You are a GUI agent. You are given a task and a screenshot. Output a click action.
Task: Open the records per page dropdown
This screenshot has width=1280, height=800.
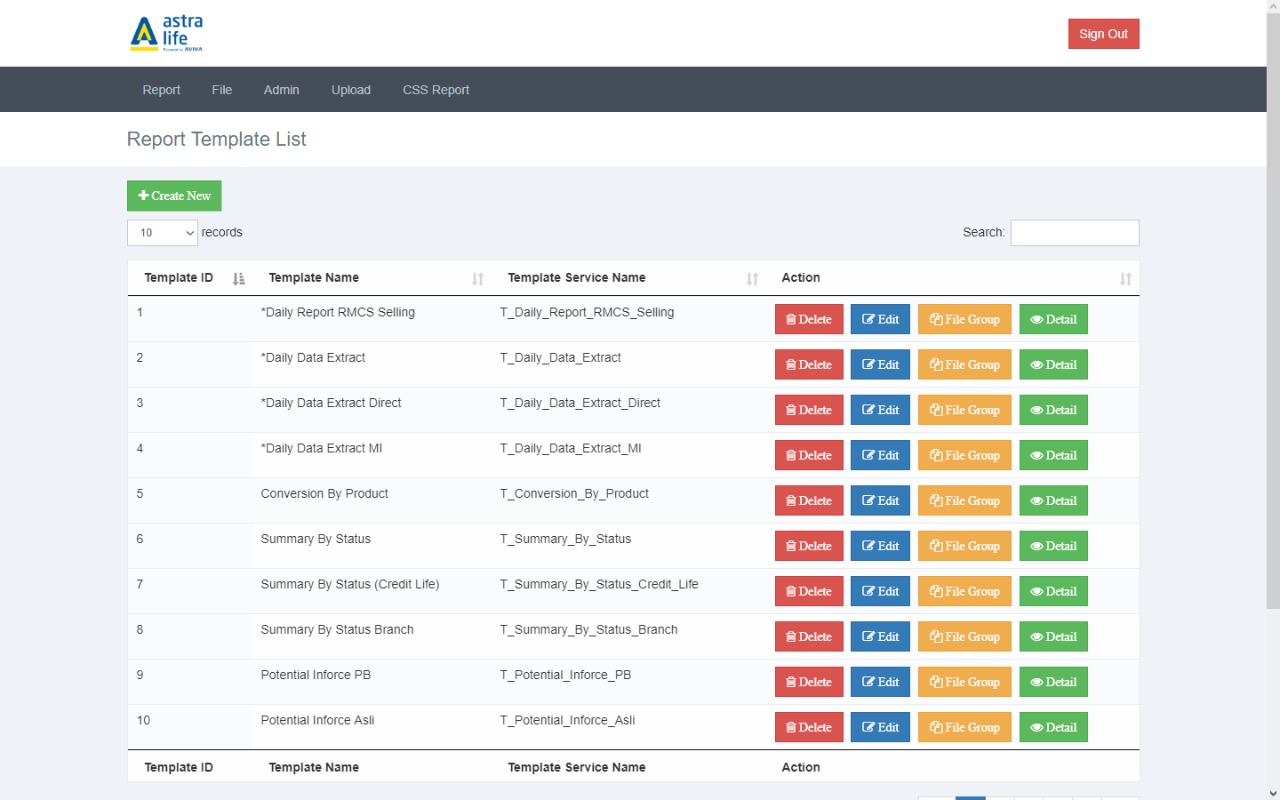point(162,233)
